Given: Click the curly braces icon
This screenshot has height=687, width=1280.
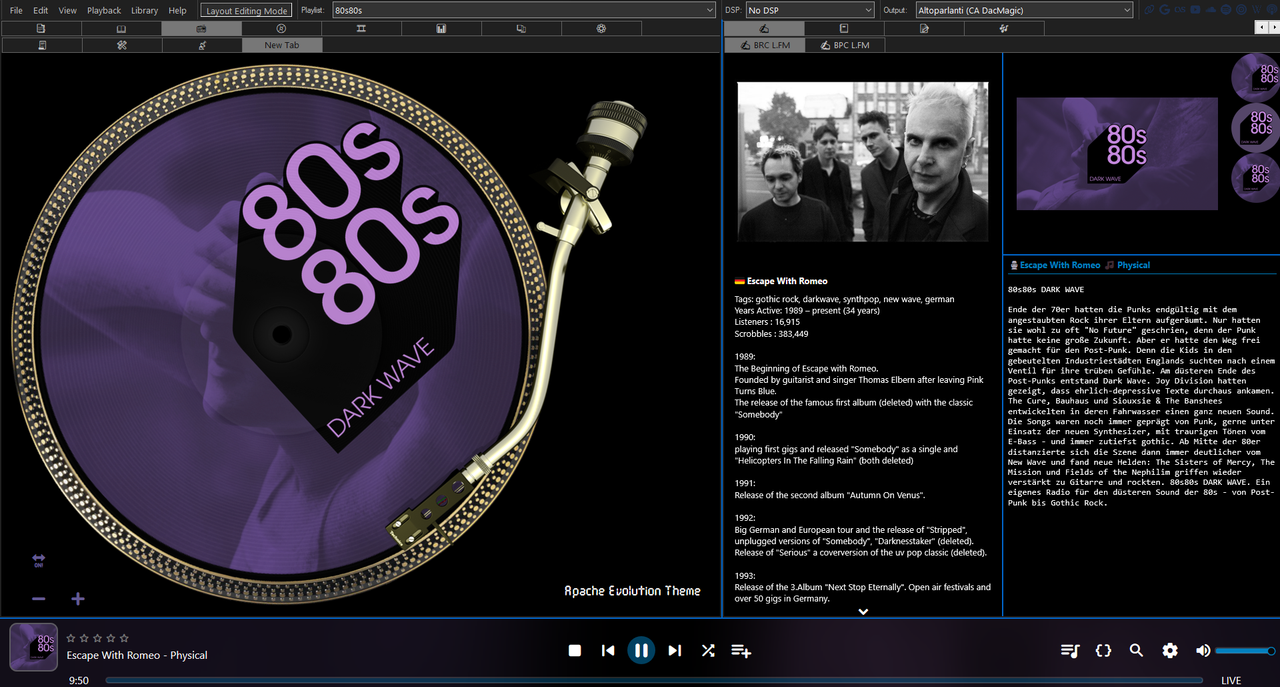Looking at the screenshot, I should point(1103,650).
